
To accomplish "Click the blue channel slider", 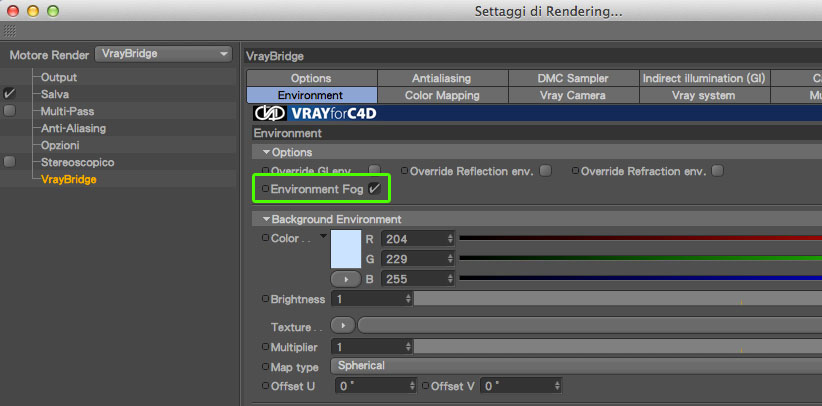I will [641, 278].
